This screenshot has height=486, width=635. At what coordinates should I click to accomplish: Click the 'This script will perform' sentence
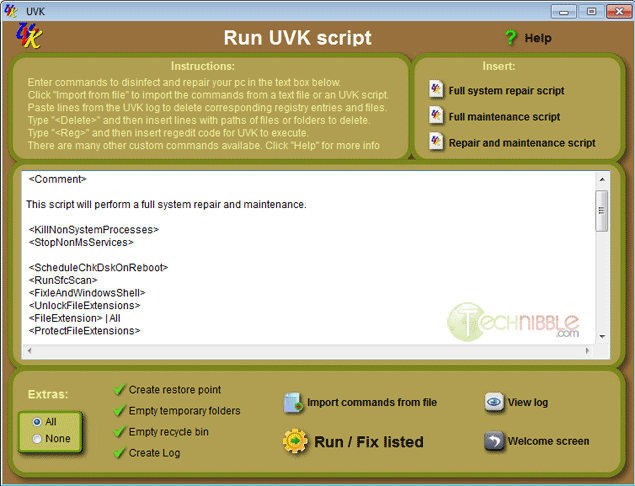click(166, 205)
